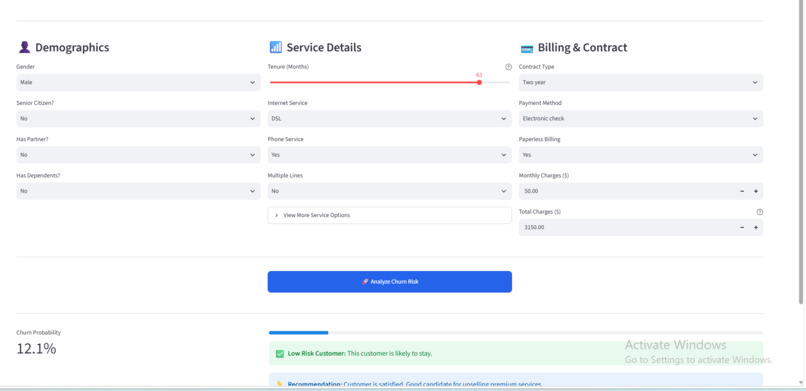The width and height of the screenshot is (806, 391).
Task: Click the Tenure (Months) label
Action: click(x=288, y=67)
